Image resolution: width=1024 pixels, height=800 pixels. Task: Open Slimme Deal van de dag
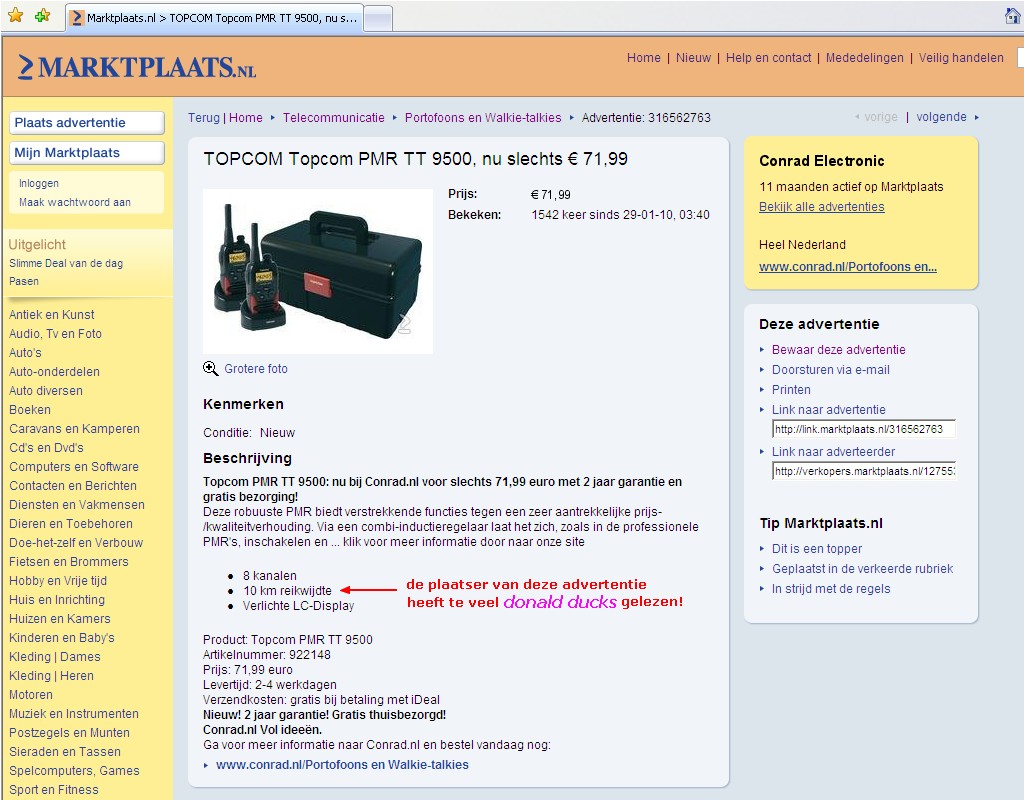[66, 263]
